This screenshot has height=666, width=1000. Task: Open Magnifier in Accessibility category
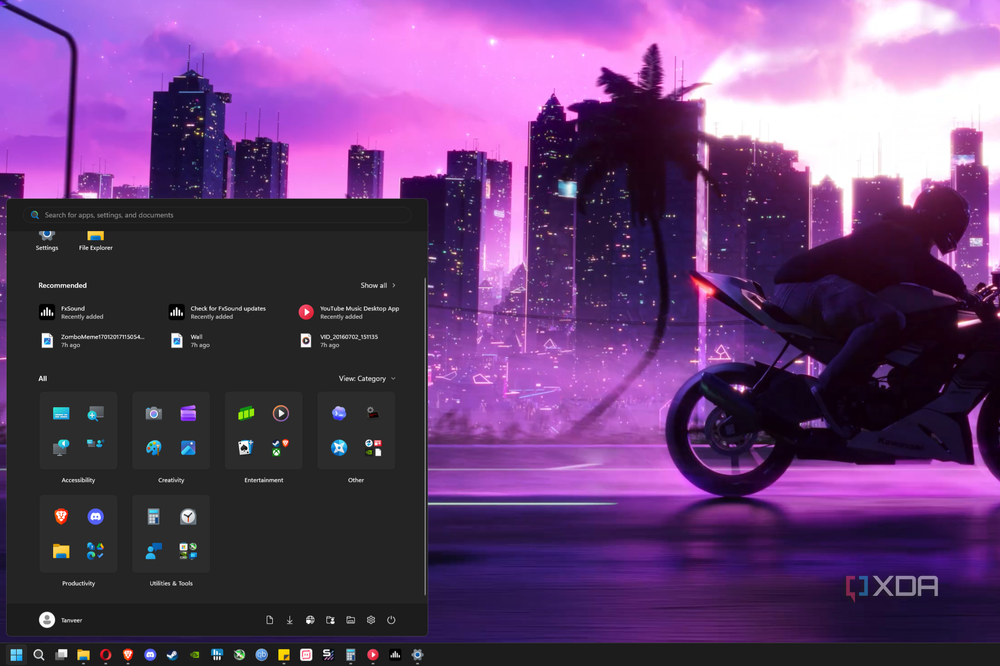point(96,413)
